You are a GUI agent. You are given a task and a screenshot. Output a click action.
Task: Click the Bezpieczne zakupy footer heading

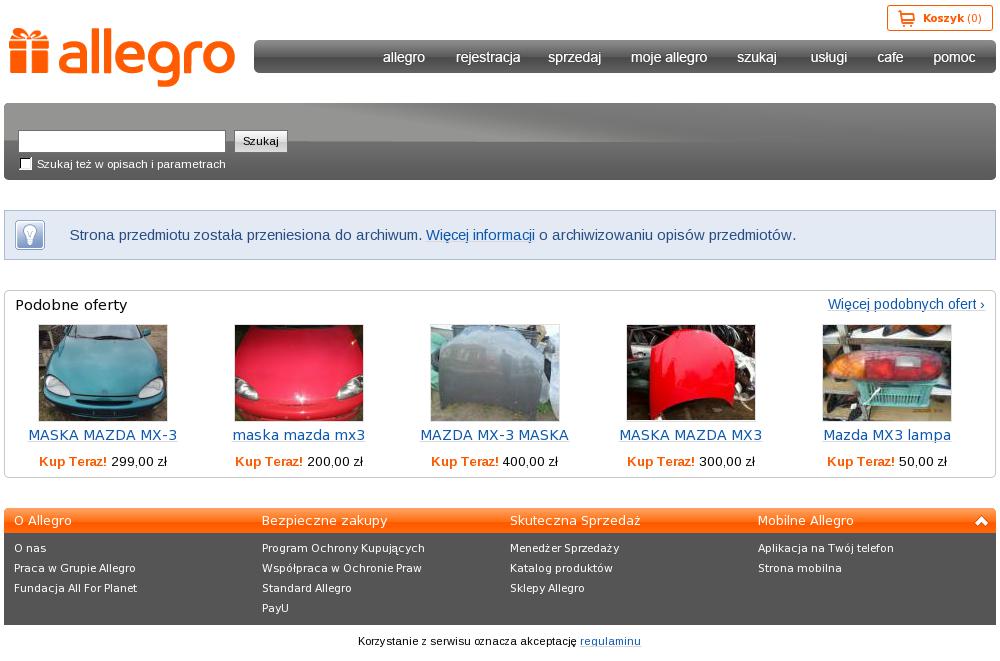click(325, 521)
